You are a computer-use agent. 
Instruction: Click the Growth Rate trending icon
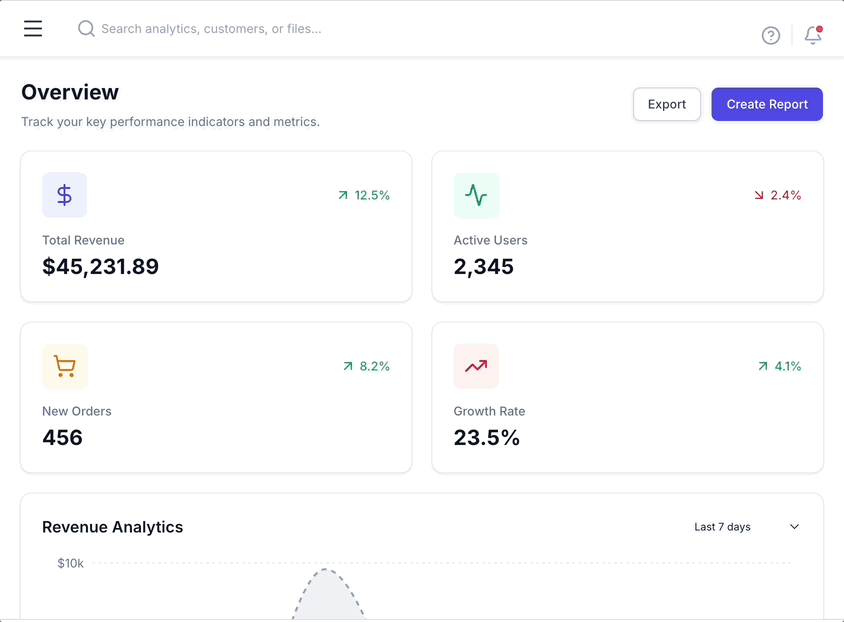476,367
